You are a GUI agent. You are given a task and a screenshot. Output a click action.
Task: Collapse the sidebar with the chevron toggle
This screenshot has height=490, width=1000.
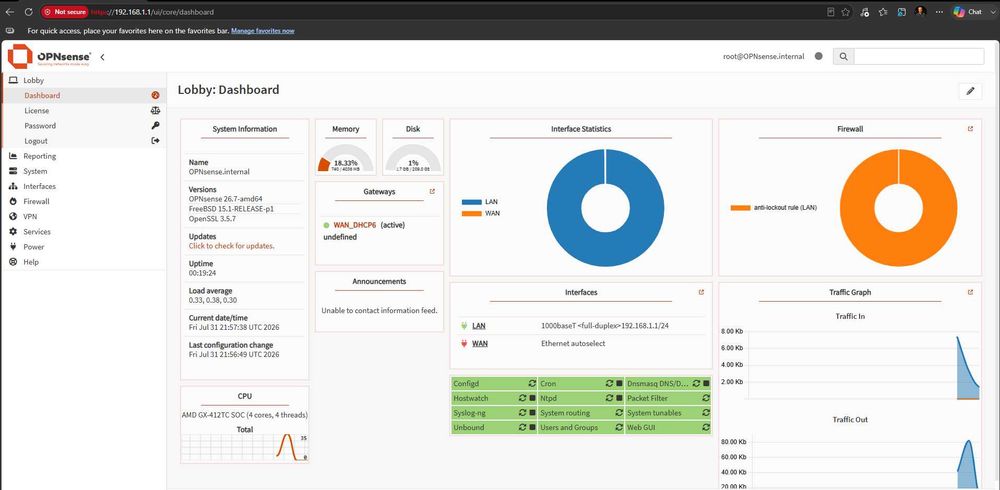[x=102, y=57]
